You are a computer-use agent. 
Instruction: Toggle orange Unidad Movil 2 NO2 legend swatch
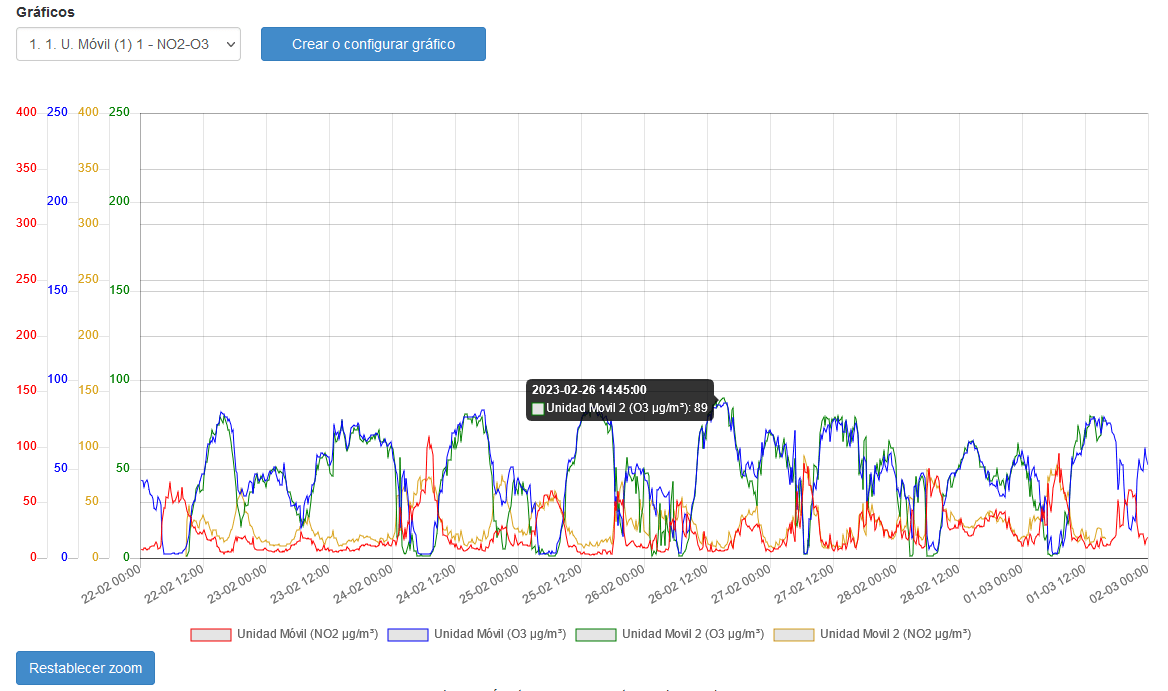[794, 634]
